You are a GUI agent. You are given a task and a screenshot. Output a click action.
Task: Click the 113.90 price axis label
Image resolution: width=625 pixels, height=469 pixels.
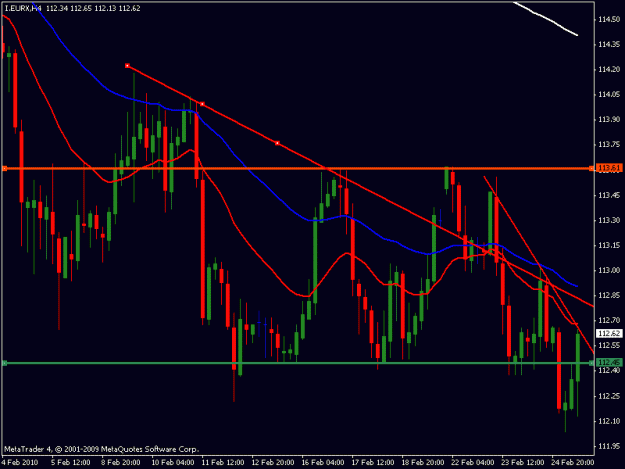coord(609,120)
